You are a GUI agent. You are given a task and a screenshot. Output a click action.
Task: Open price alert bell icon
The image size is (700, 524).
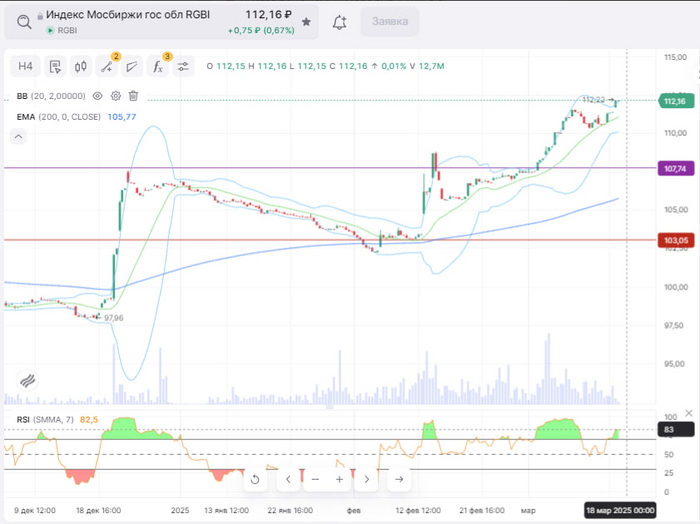pyautogui.click(x=340, y=21)
